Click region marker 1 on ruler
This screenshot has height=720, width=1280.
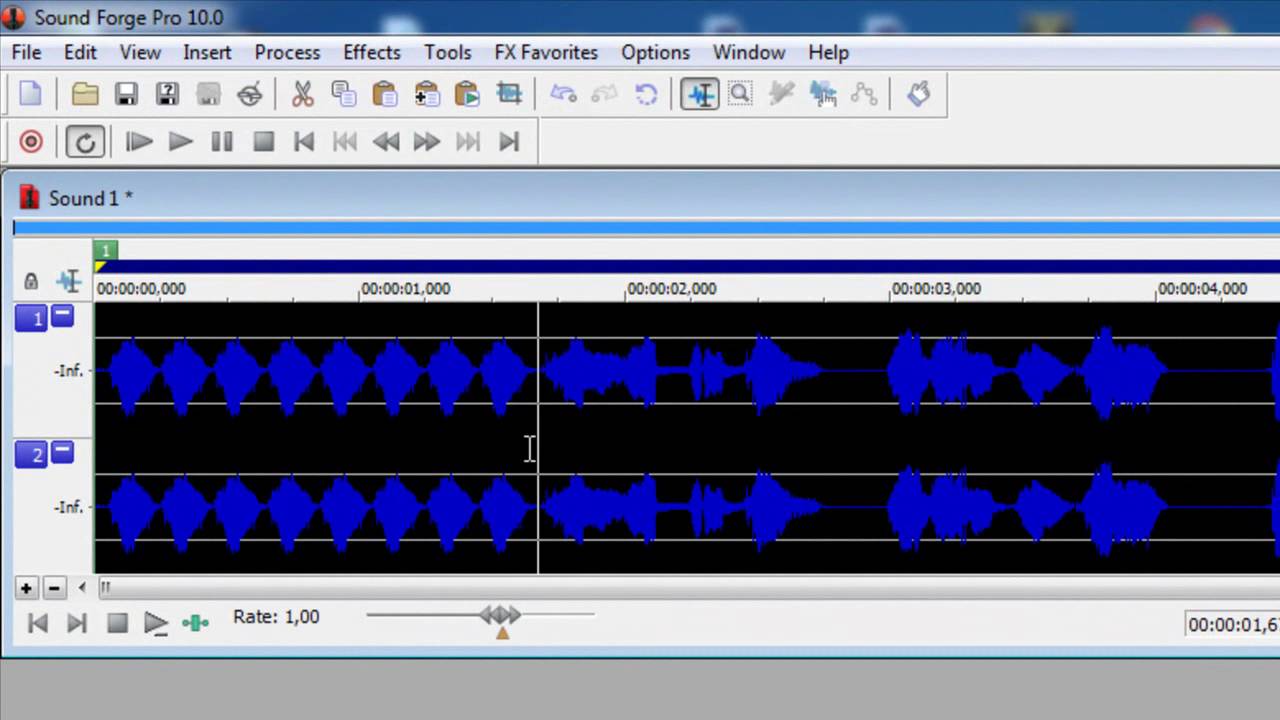click(x=105, y=250)
